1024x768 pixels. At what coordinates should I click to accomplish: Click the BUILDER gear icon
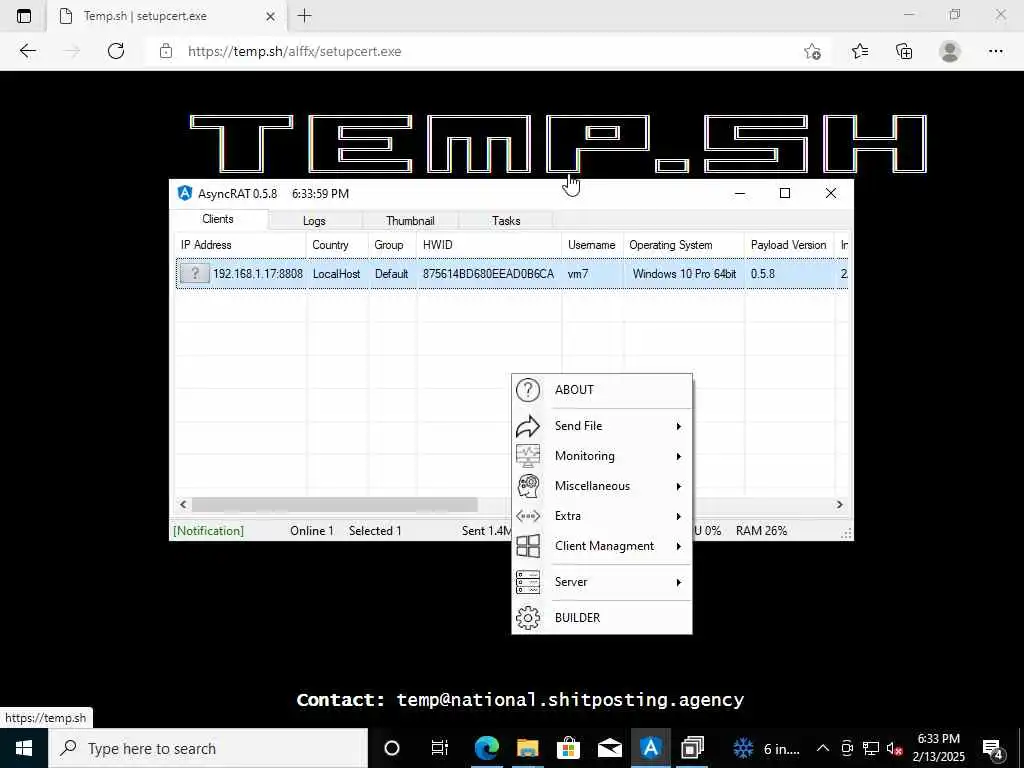click(528, 618)
